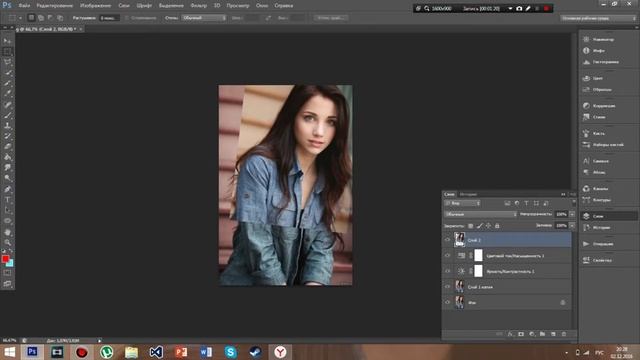Open the 'Файл' menu
This screenshot has height=360, width=640.
coord(24,6)
